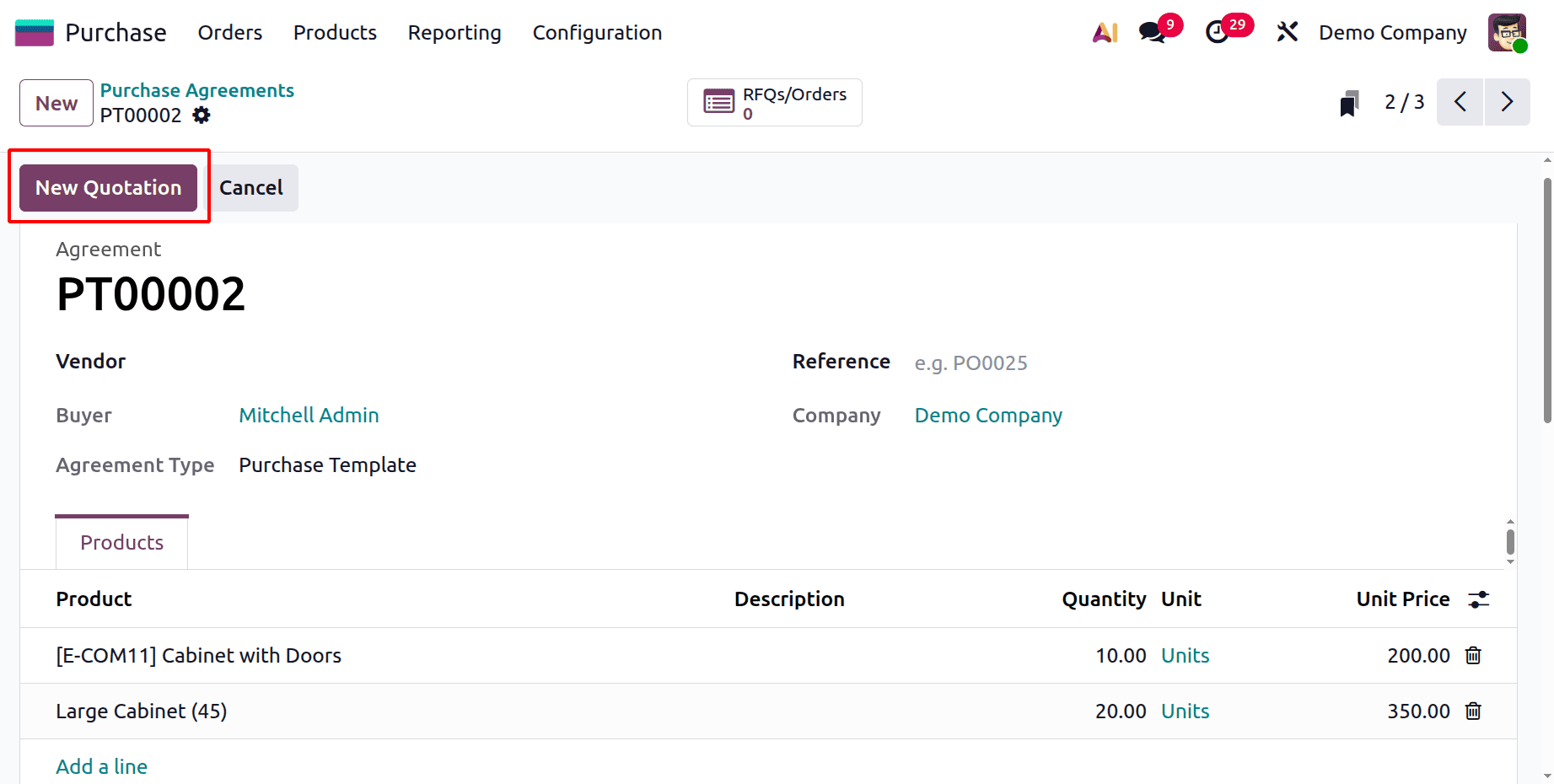The height and width of the screenshot is (784, 1554).
Task: Open the Mitchell Admin buyer link
Action: coord(309,415)
